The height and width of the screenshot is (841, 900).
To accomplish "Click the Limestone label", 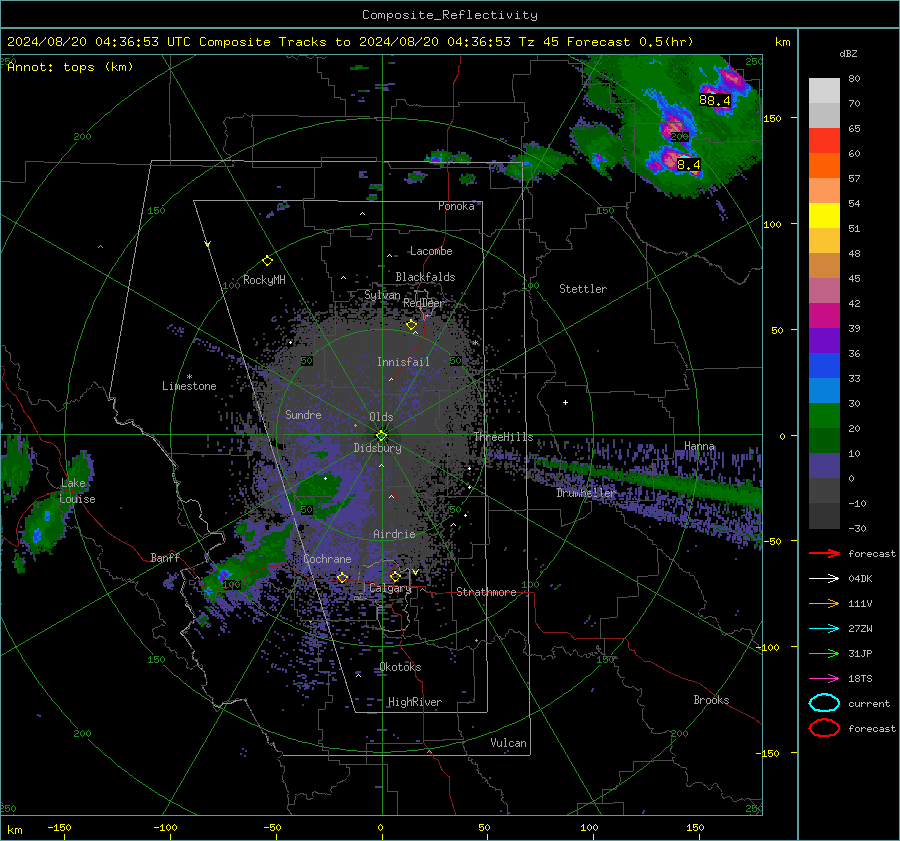I will pos(189,386).
